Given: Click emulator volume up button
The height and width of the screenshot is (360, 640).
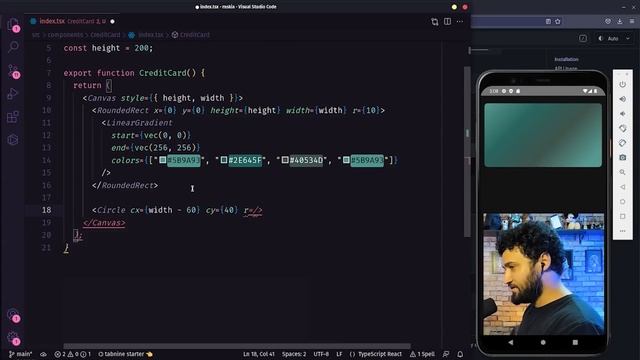Looking at the screenshot, I should coord(622,99).
